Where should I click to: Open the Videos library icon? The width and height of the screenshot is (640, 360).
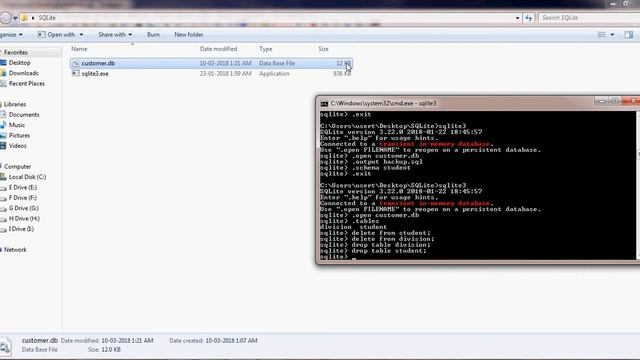pos(3,146)
